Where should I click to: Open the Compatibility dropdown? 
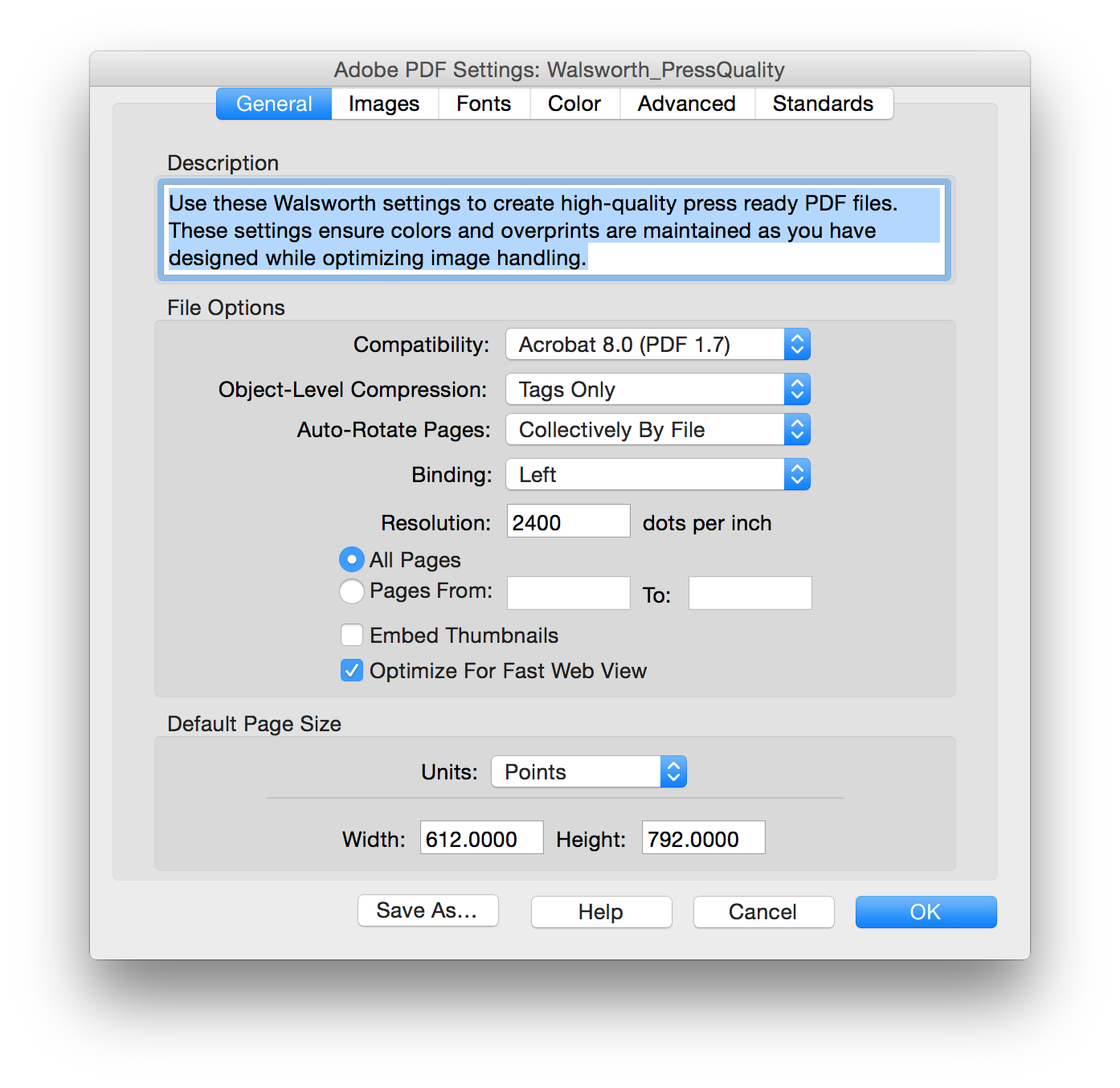657,345
